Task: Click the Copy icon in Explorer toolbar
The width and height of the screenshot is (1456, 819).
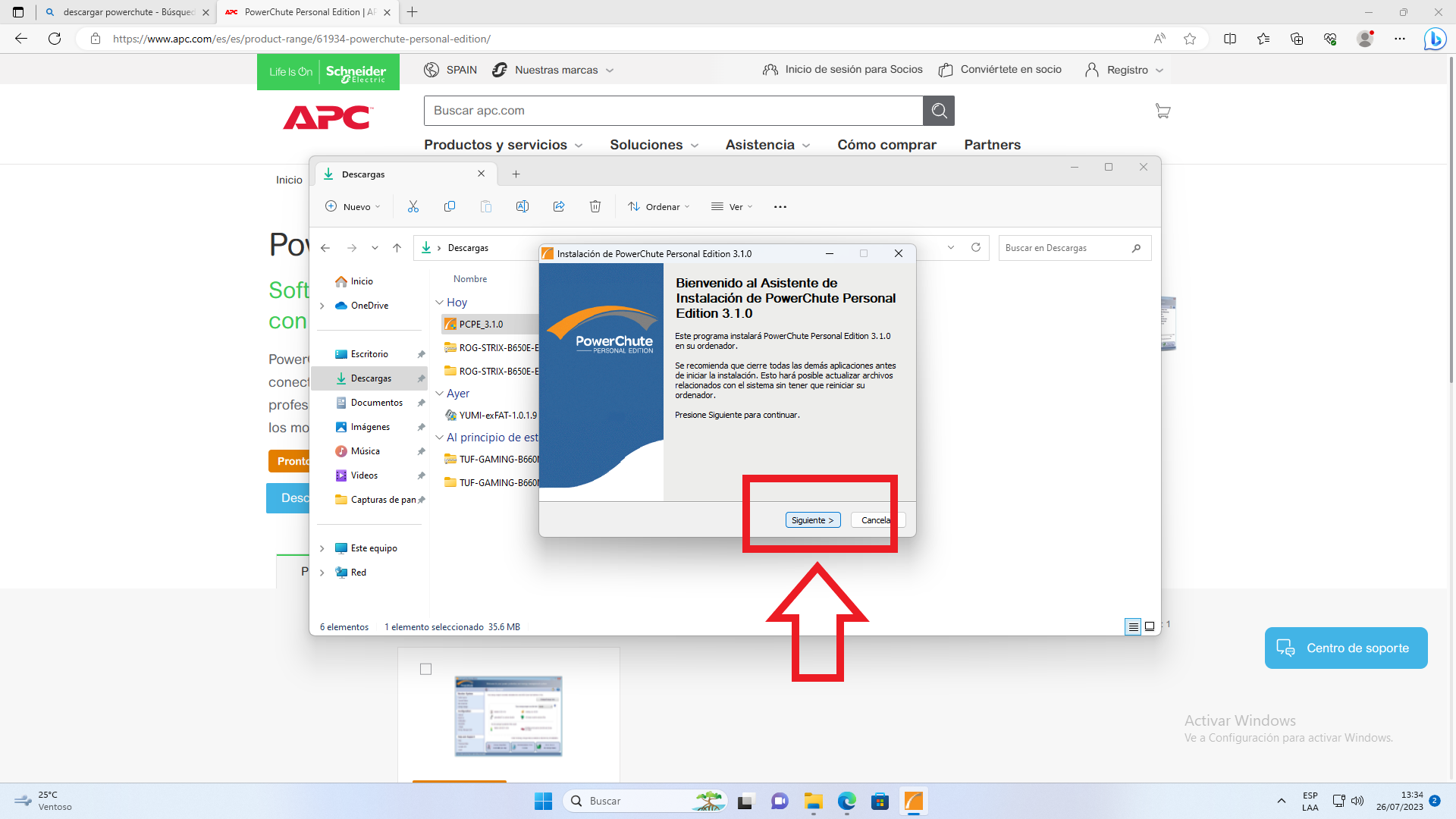Action: point(450,206)
